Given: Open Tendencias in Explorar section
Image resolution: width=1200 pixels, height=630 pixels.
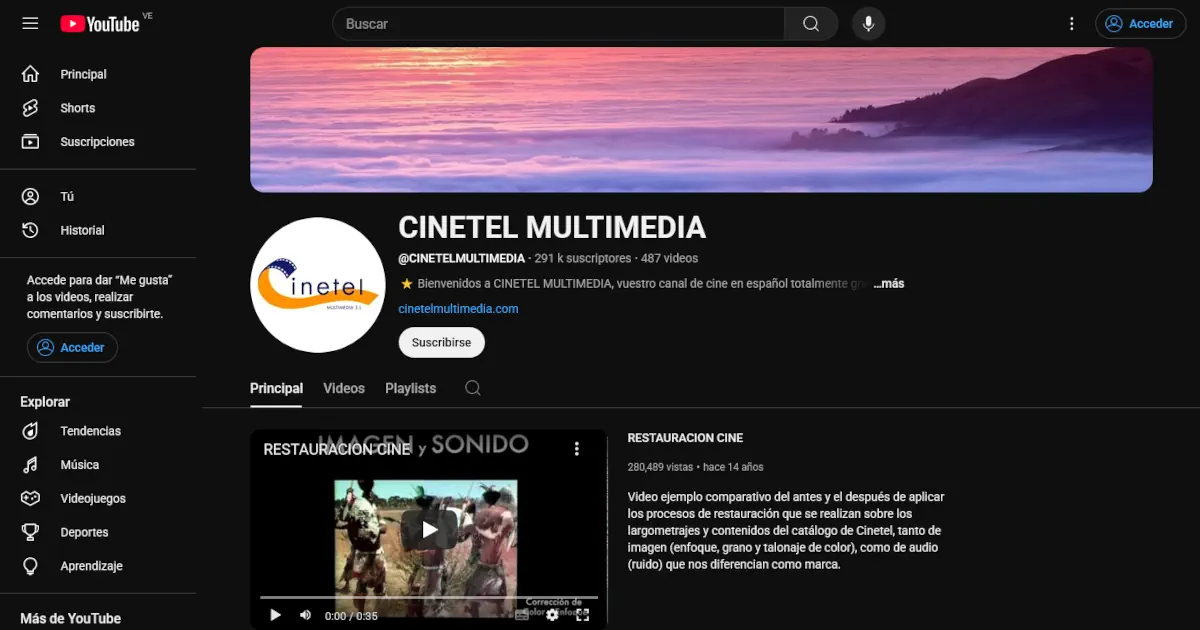Looking at the screenshot, I should tap(90, 431).
